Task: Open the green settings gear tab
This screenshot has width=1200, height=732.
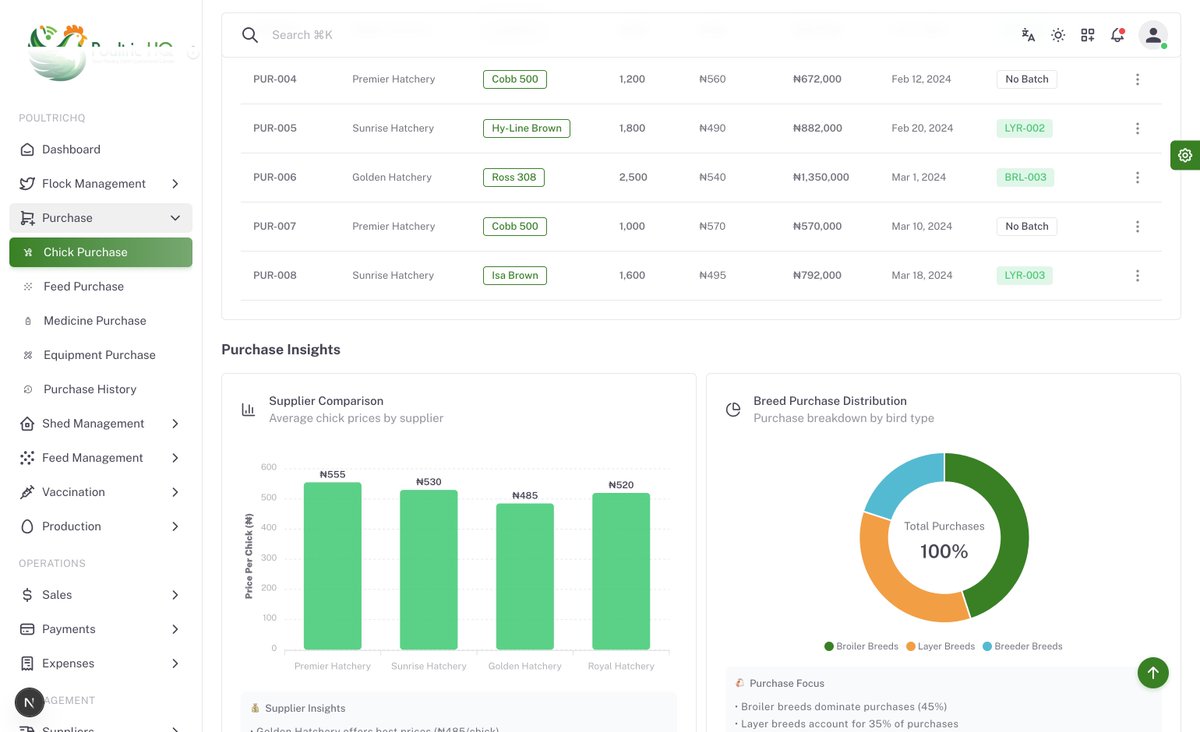Action: (1185, 155)
